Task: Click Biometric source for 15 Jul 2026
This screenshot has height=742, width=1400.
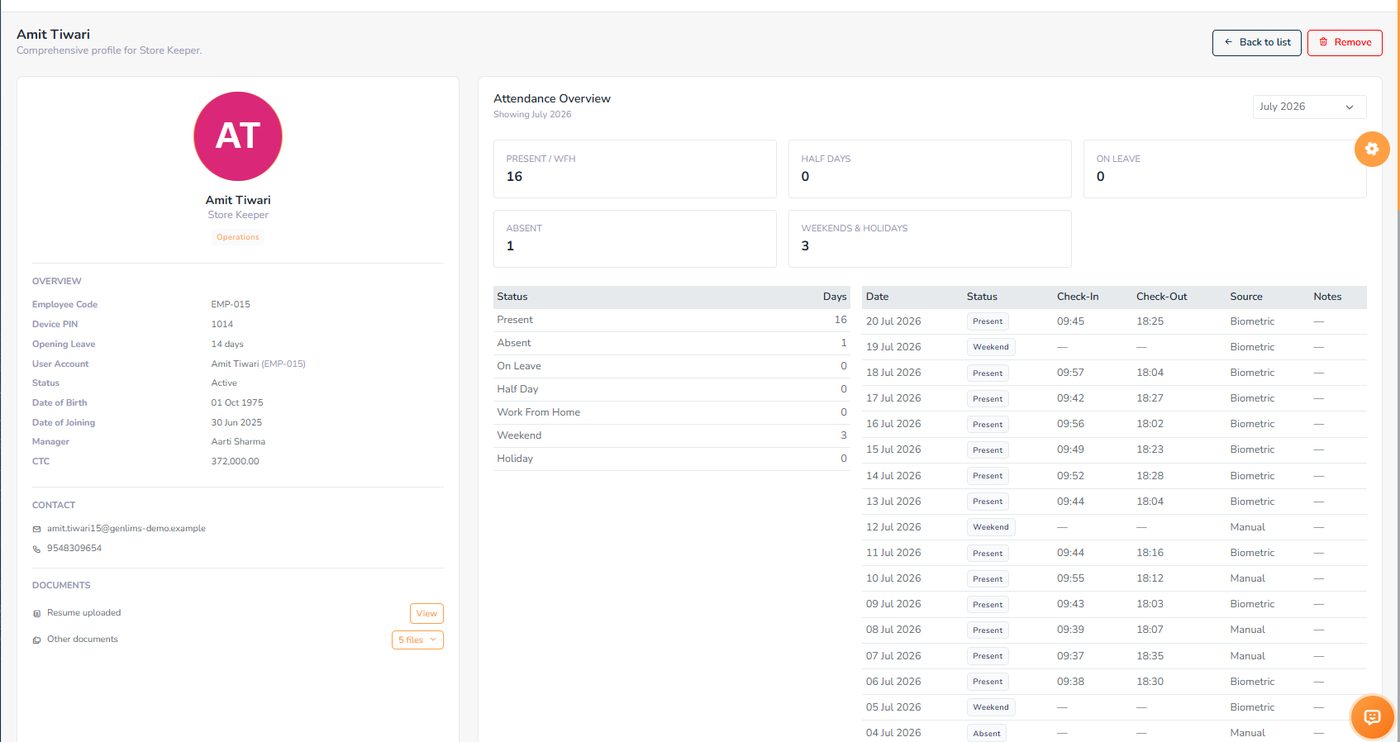Action: (1252, 450)
